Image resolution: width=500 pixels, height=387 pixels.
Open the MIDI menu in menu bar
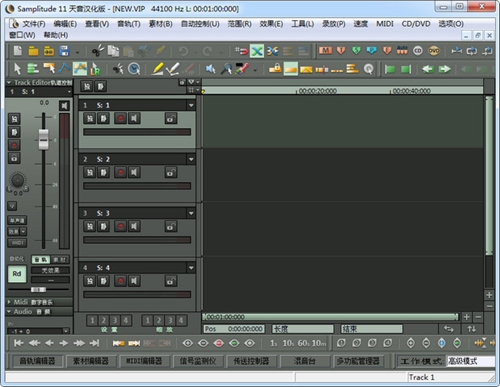point(385,24)
